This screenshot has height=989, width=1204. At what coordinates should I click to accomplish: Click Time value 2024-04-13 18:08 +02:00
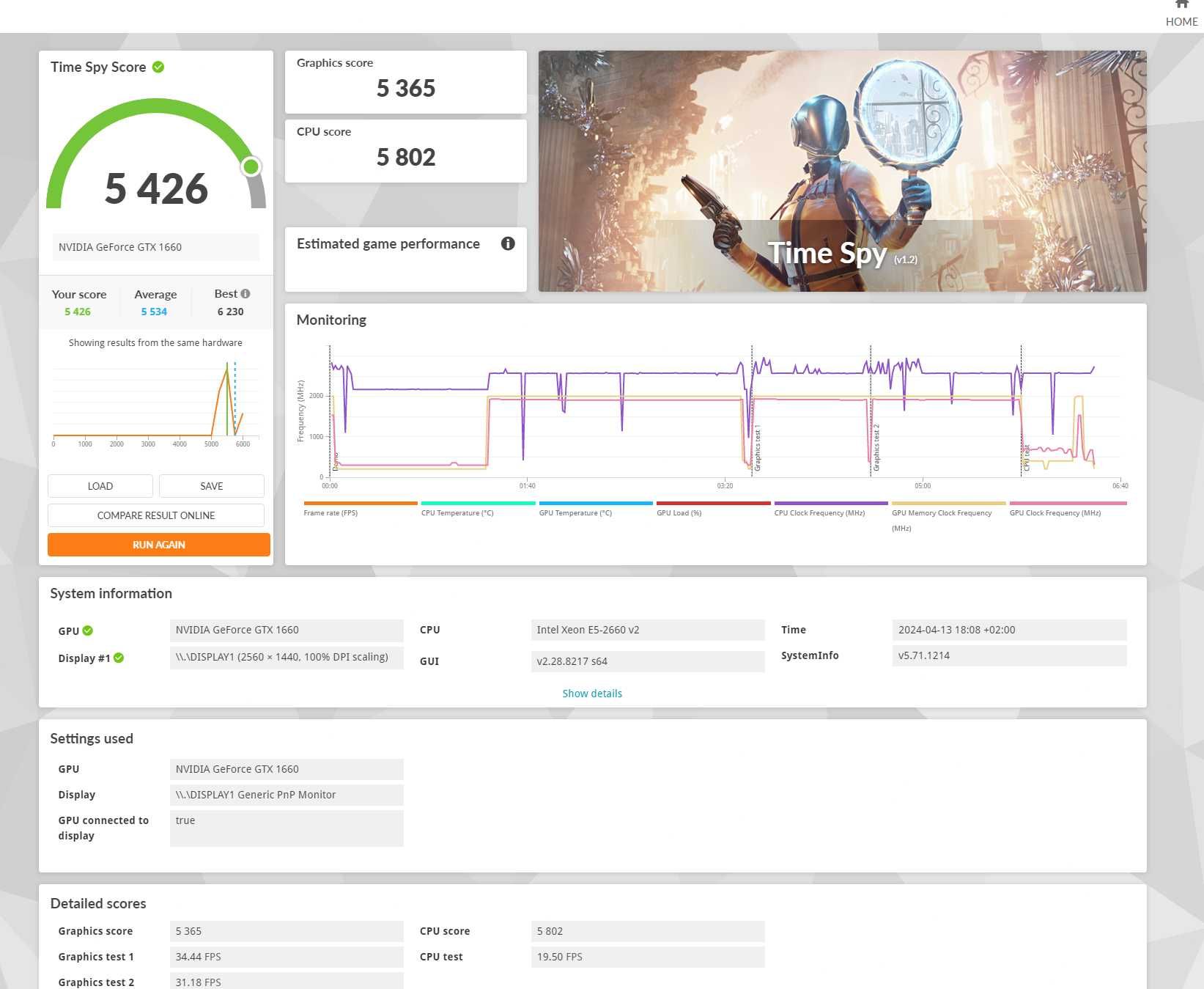coord(1010,630)
